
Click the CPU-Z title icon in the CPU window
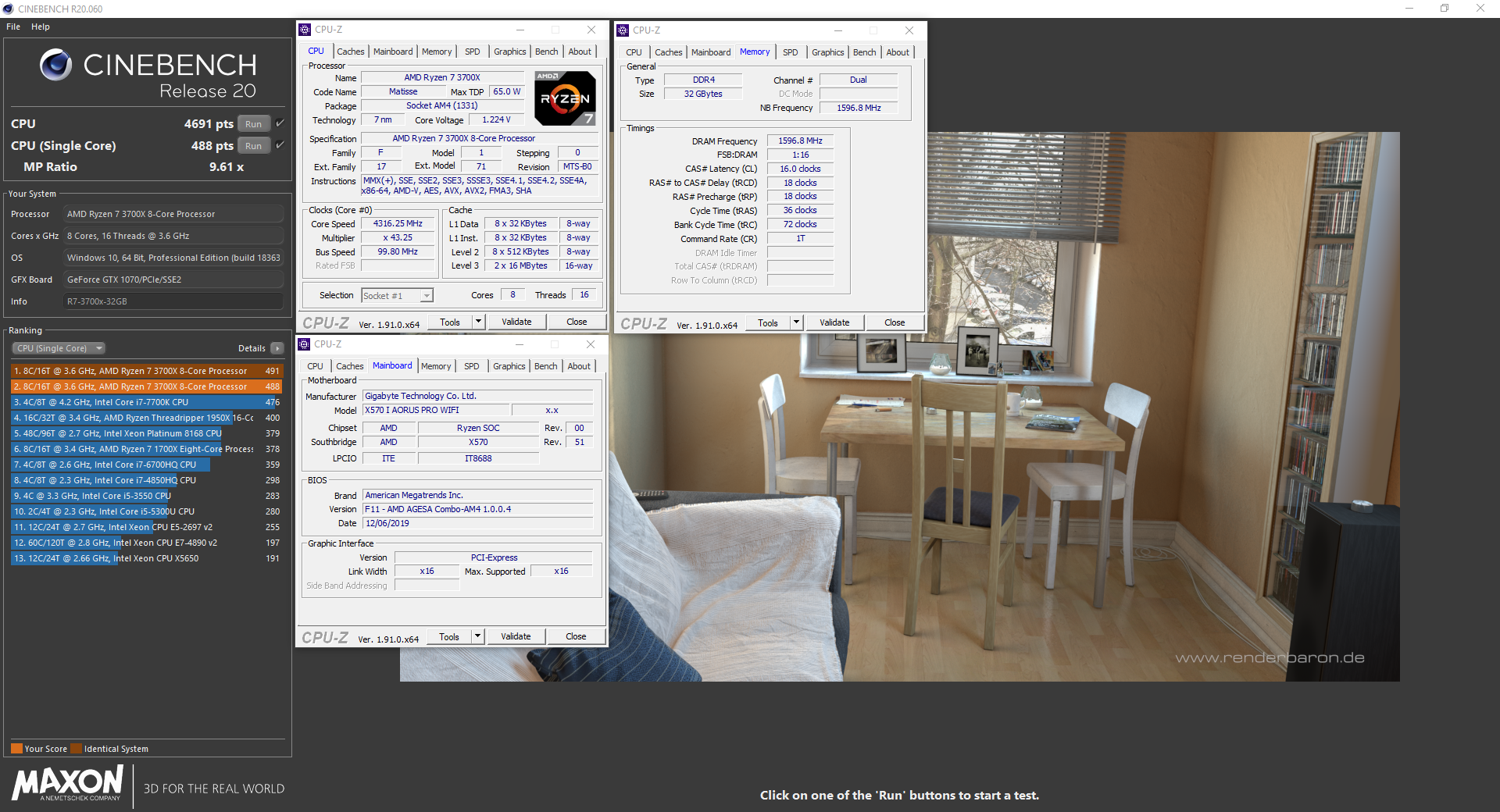305,30
